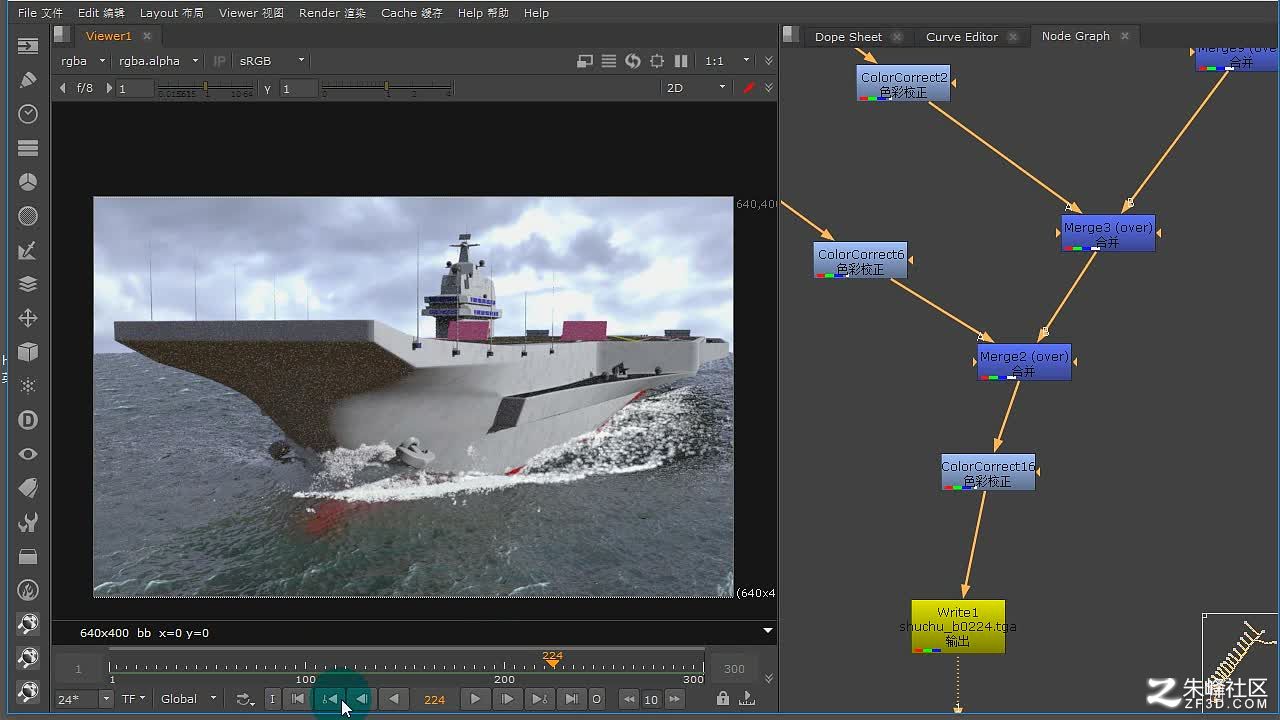Screen dimensions: 1280x720
Task: Step forward one frame
Action: pos(507,699)
